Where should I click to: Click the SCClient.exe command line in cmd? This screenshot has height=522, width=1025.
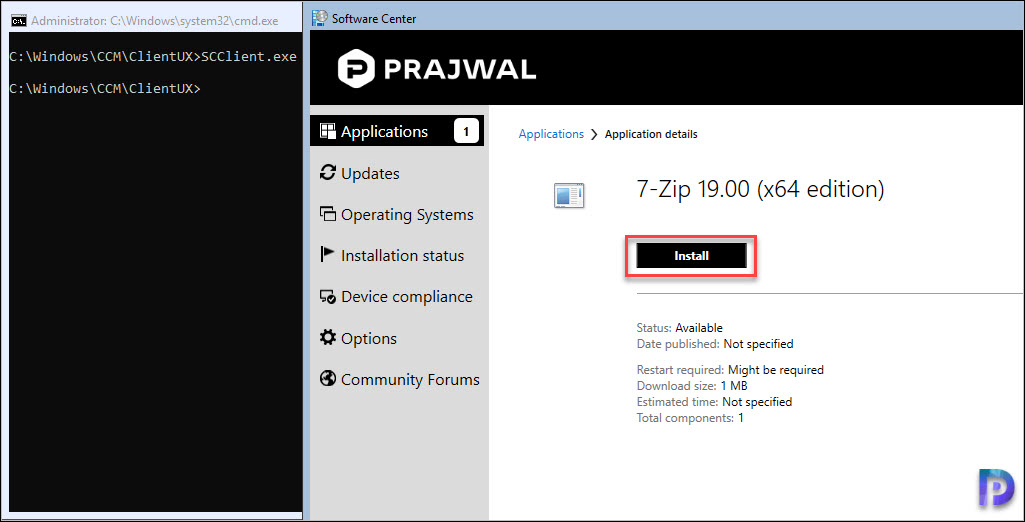(153, 57)
